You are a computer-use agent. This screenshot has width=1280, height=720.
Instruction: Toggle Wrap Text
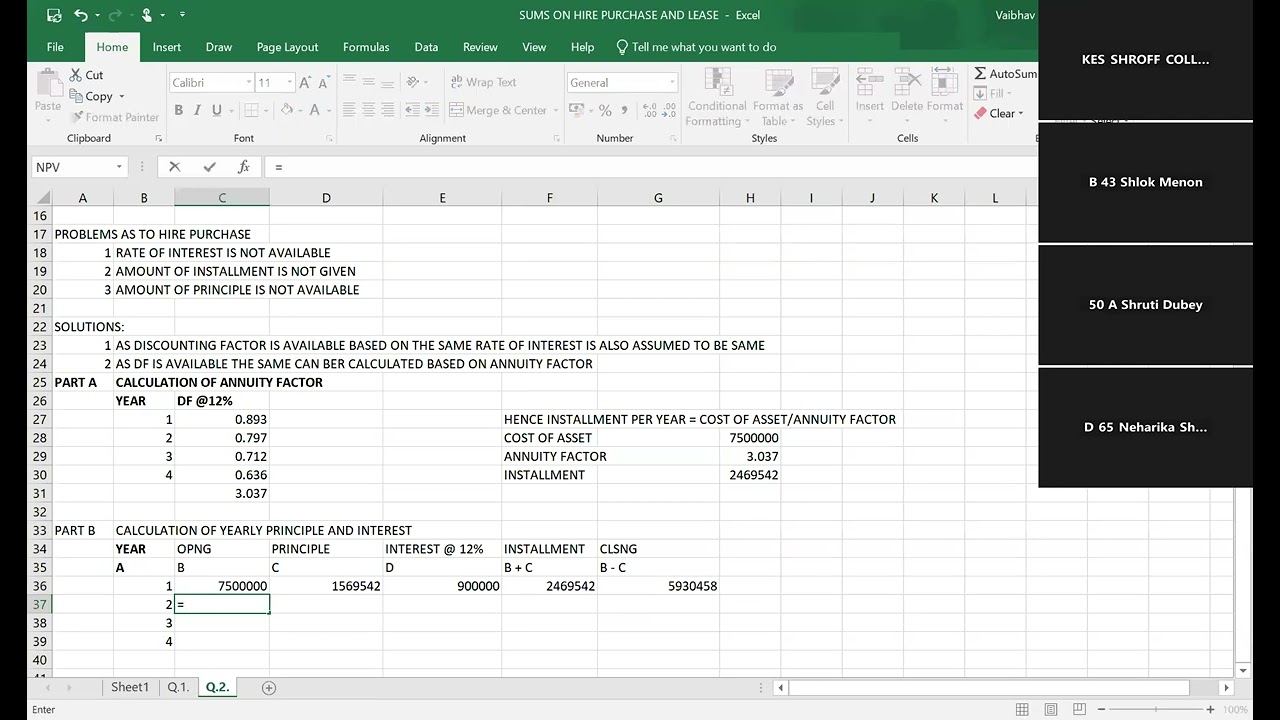(484, 82)
